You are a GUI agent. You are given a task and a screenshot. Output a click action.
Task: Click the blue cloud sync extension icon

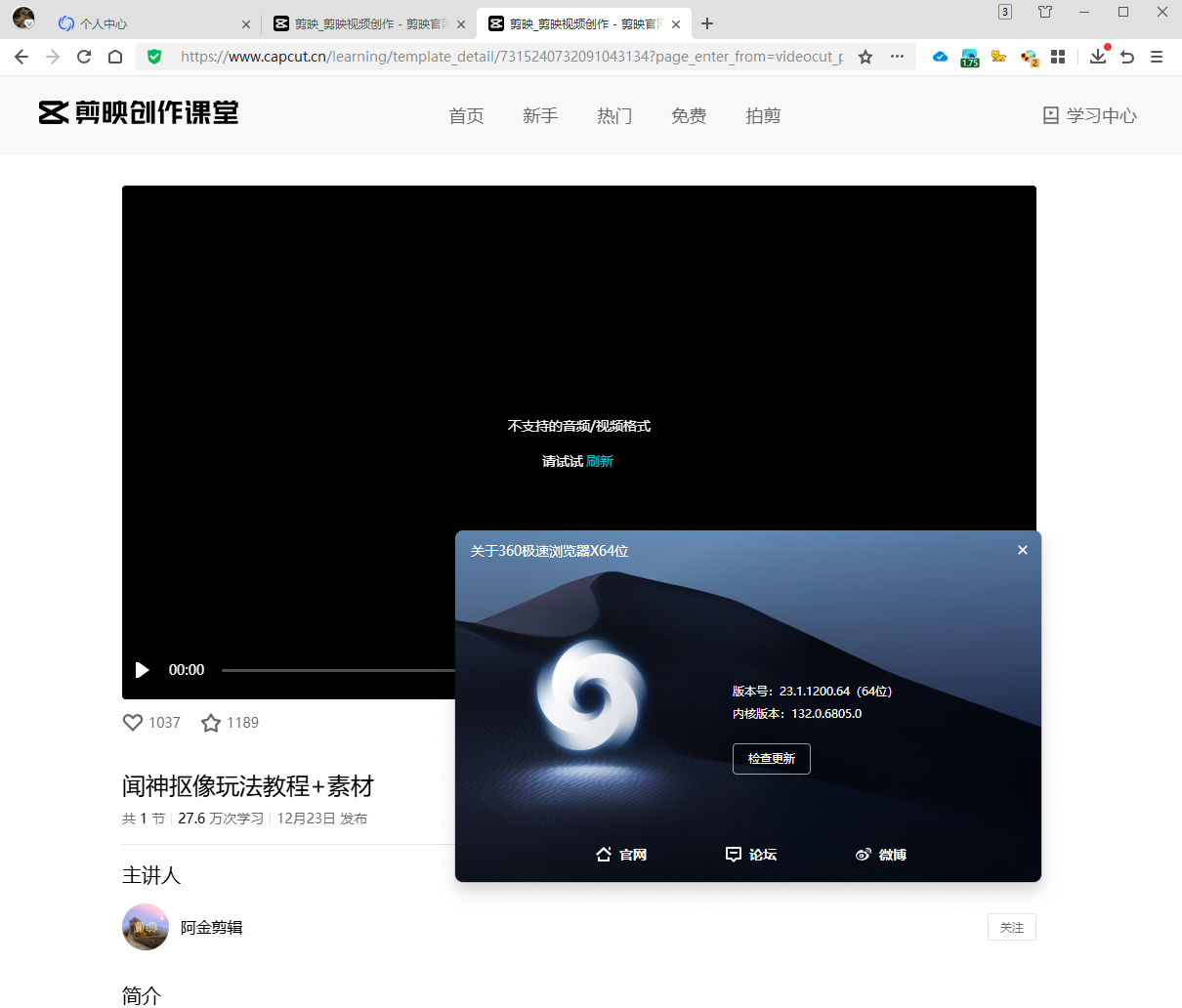(x=940, y=57)
